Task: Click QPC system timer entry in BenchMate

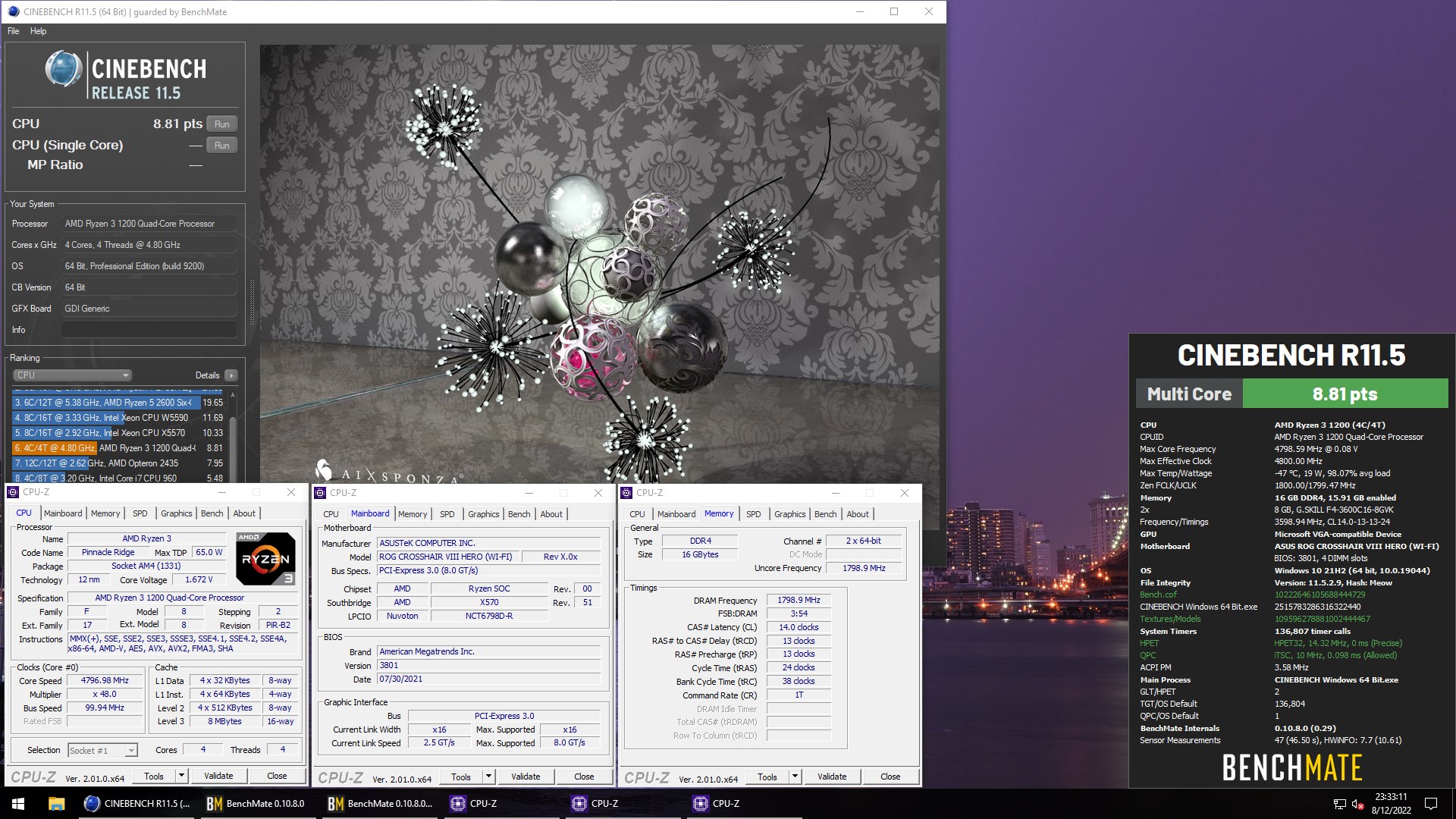Action: 1148,656
